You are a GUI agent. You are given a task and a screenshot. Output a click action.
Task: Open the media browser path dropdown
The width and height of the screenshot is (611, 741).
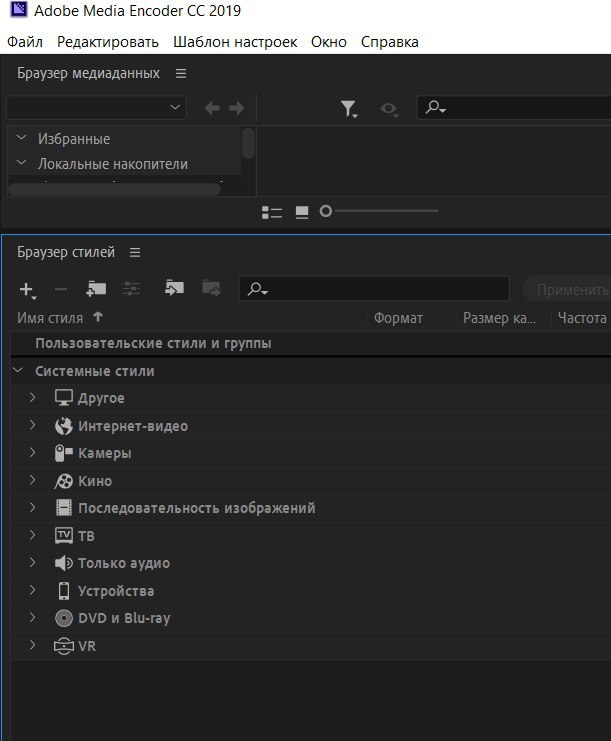[x=96, y=108]
